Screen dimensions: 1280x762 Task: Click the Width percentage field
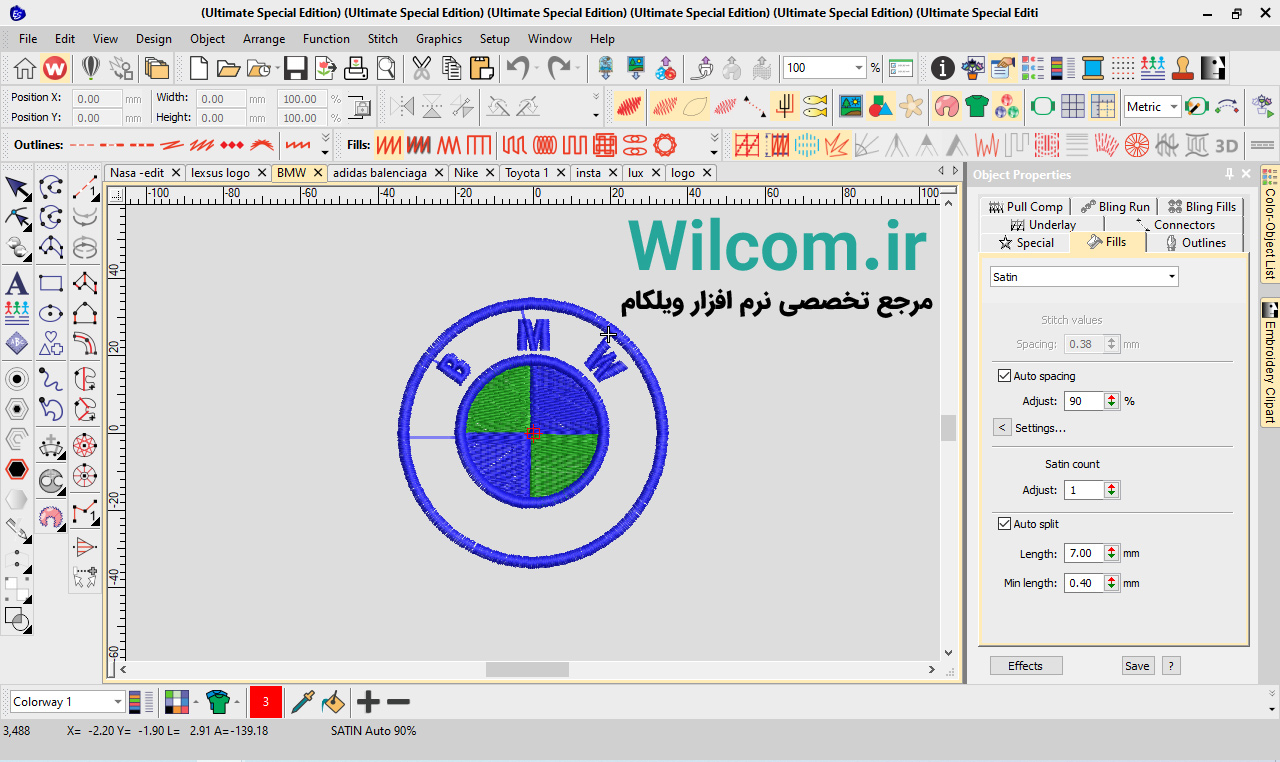302,99
